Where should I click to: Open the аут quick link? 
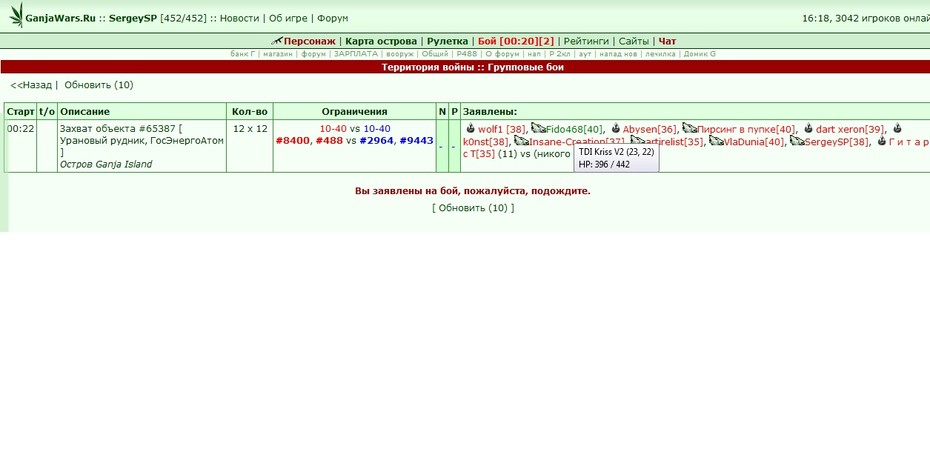[585, 54]
